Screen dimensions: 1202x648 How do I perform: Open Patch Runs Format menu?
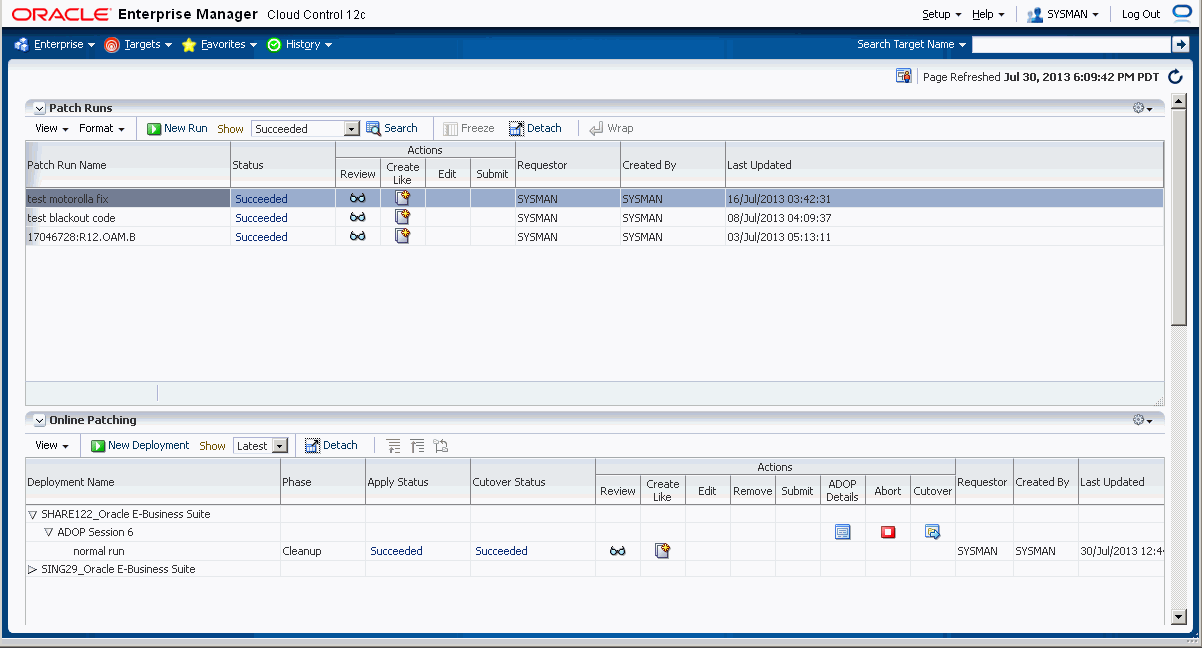pos(102,128)
